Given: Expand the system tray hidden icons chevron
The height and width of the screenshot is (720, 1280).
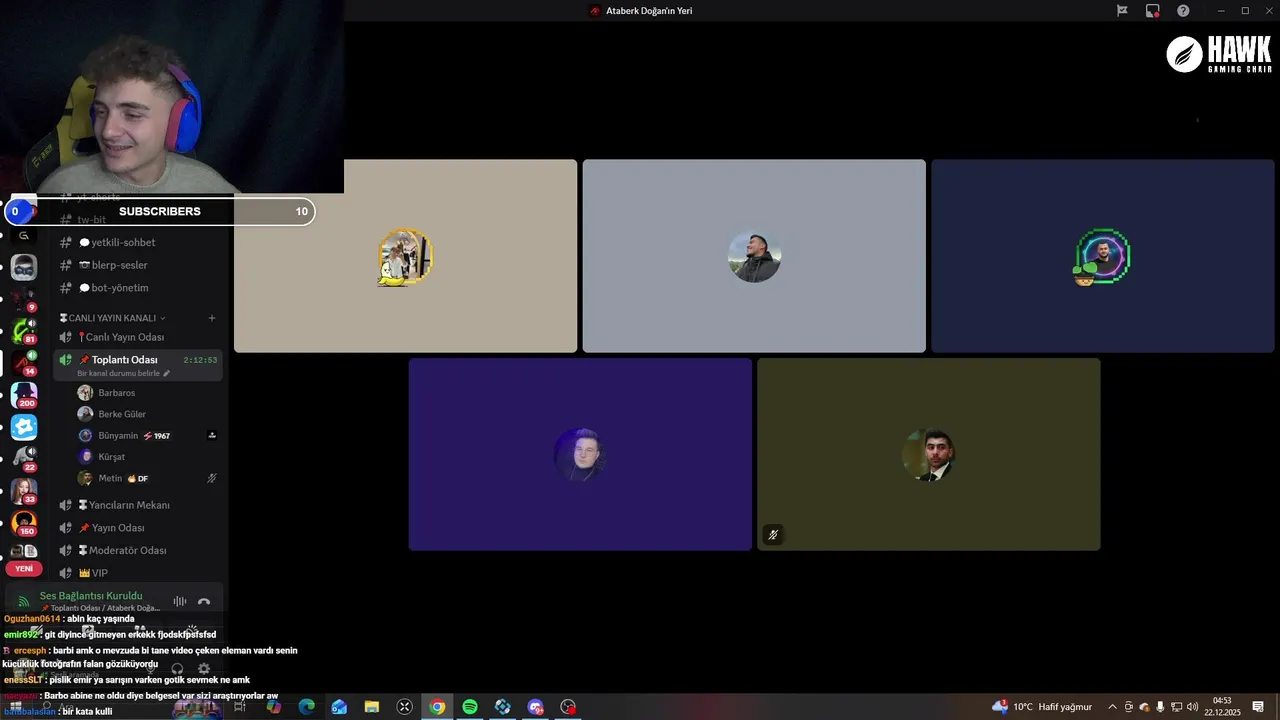Looking at the screenshot, I should (x=1112, y=707).
